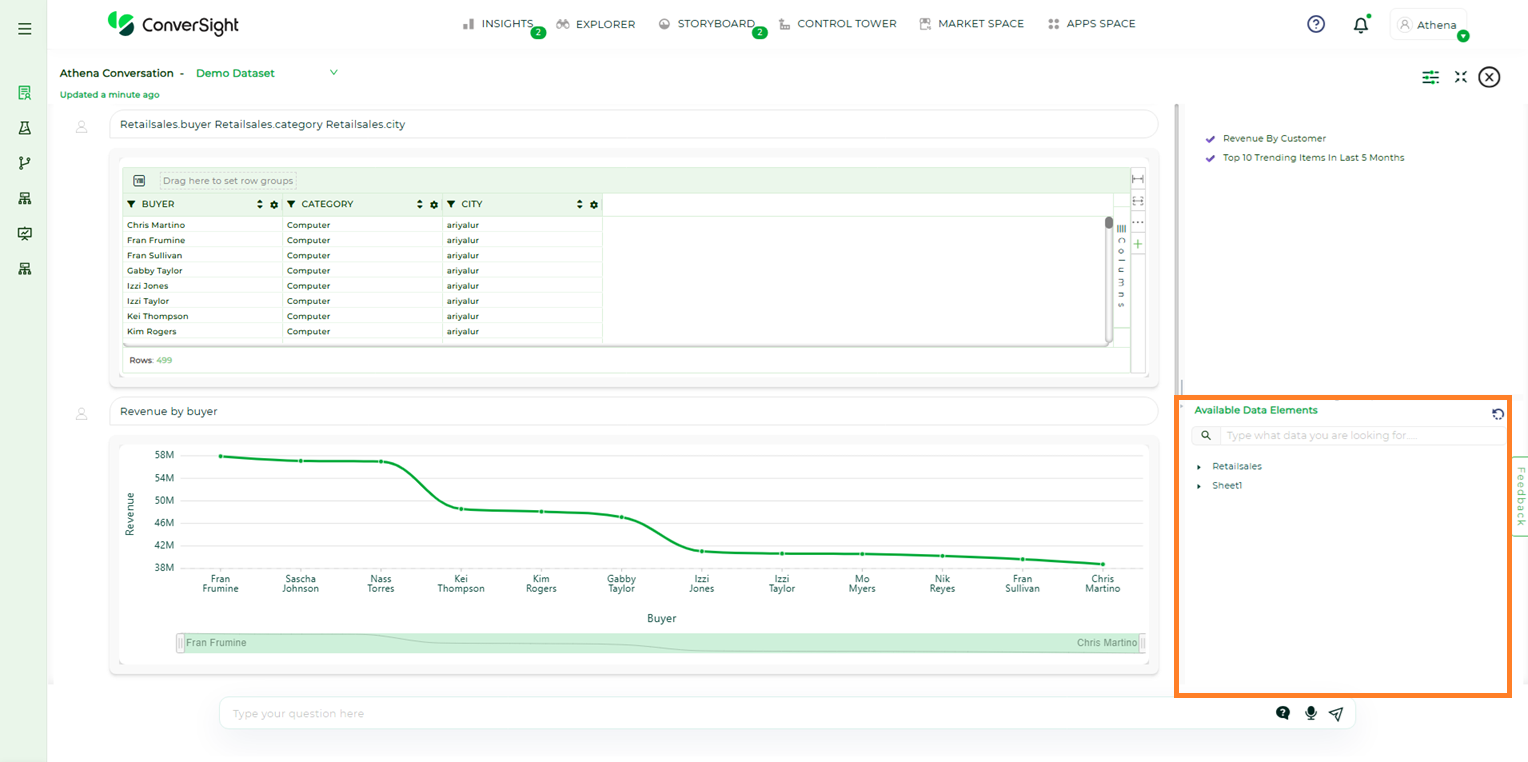Go to the Insights tab
The image size is (1528, 762).
point(498,24)
